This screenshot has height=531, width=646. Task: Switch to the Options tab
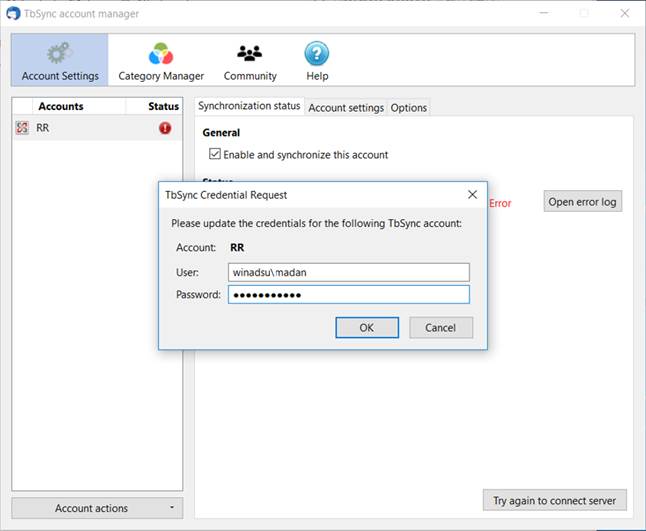coord(408,108)
